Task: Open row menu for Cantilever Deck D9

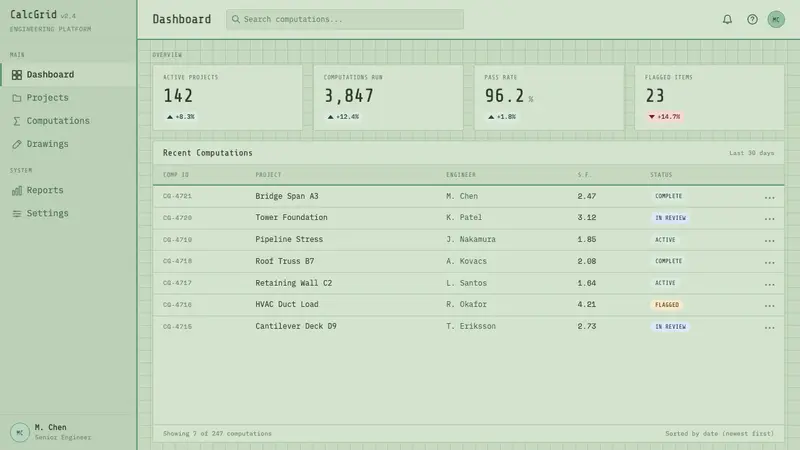Action: pyautogui.click(x=769, y=328)
